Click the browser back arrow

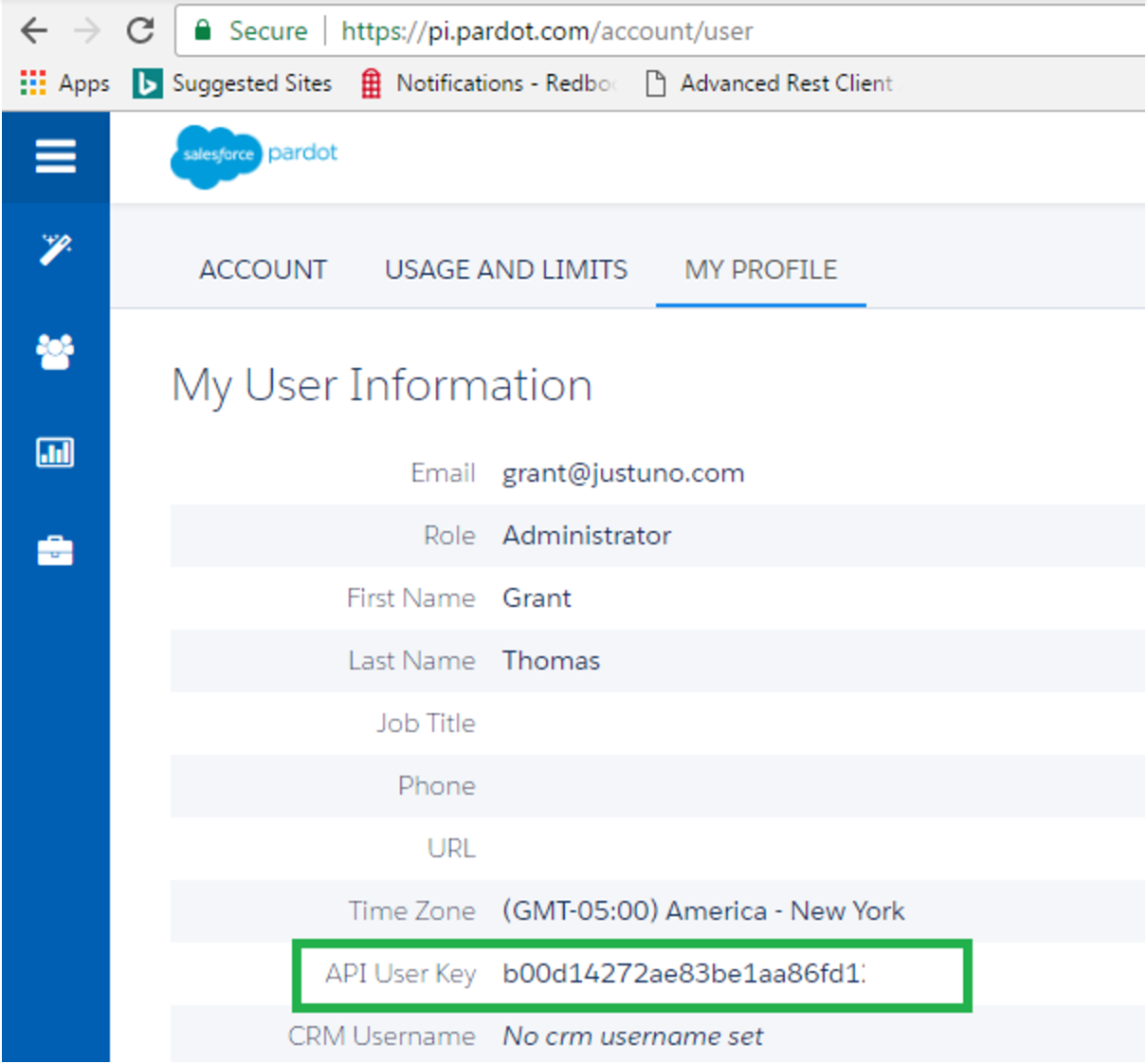[34, 31]
